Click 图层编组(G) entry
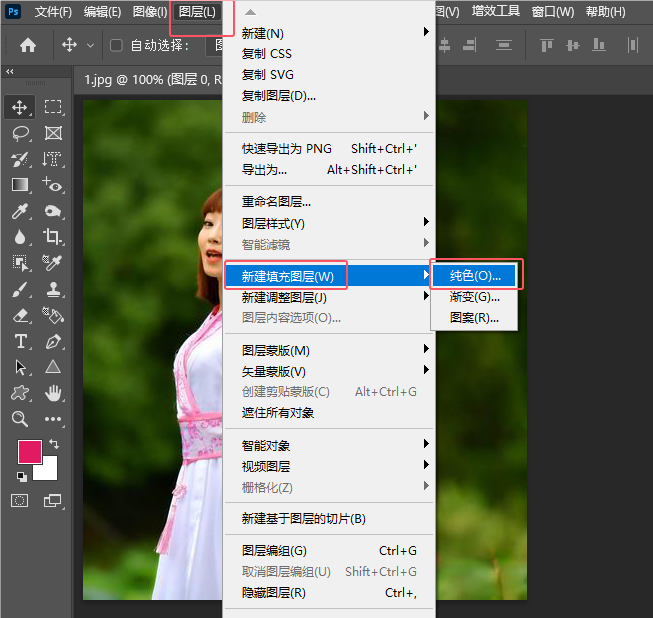Image resolution: width=653 pixels, height=618 pixels. tap(329, 551)
